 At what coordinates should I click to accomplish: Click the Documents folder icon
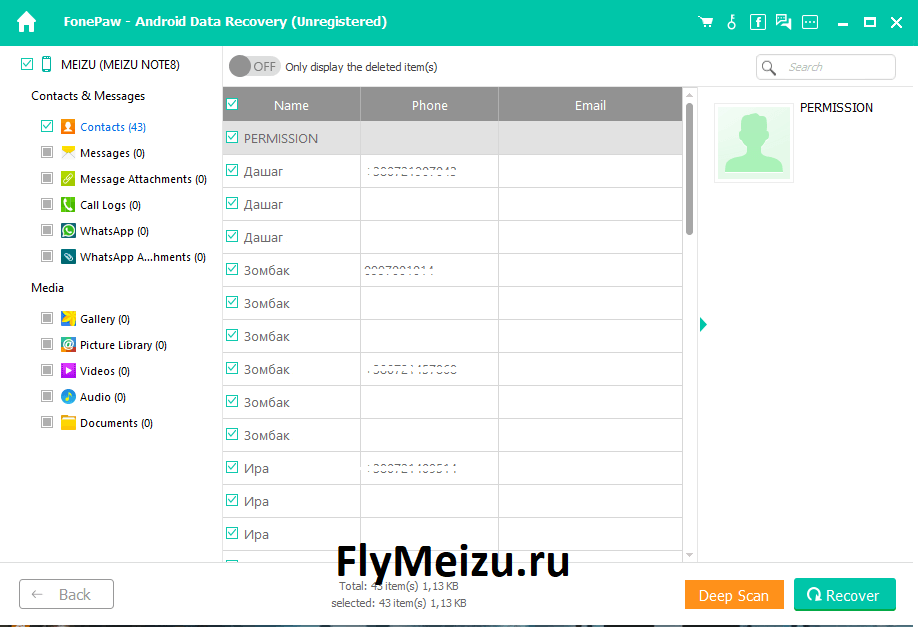pos(68,422)
